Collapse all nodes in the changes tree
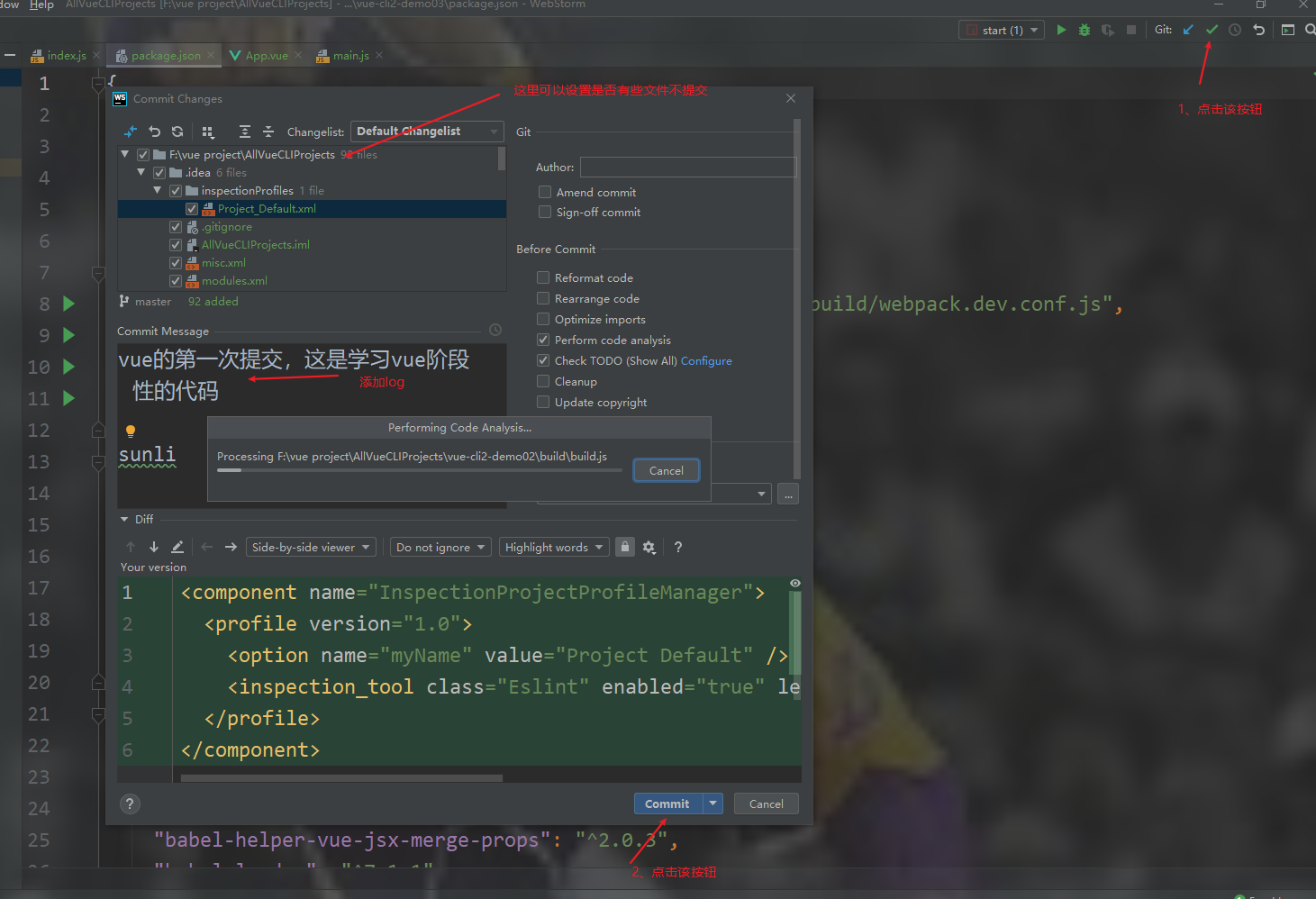 [268, 132]
